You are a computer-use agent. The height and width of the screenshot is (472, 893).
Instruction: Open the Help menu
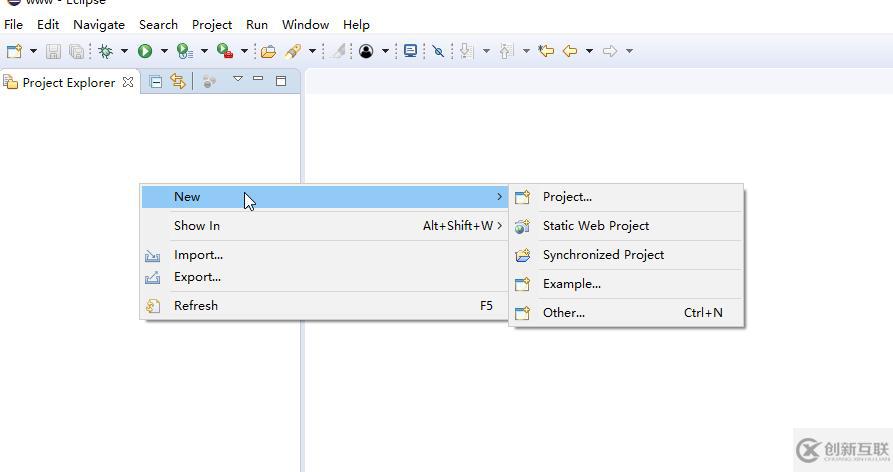pos(356,25)
